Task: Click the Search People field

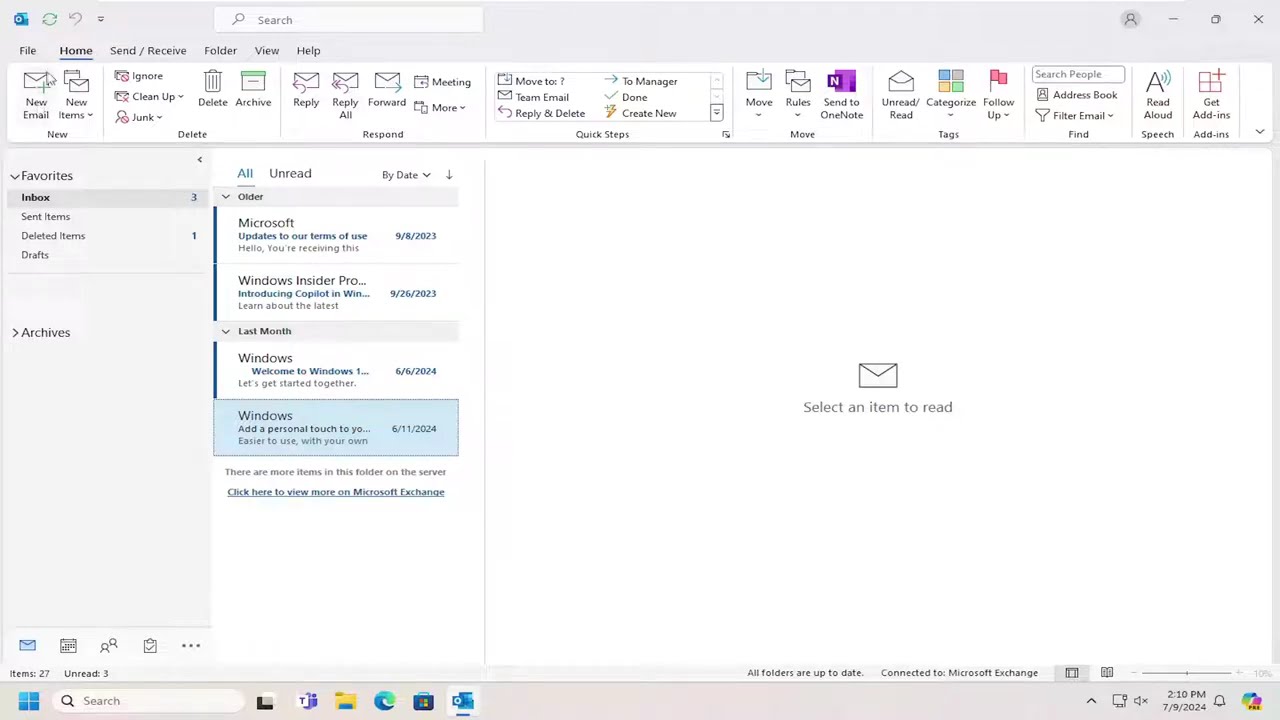Action: pyautogui.click(x=1078, y=74)
